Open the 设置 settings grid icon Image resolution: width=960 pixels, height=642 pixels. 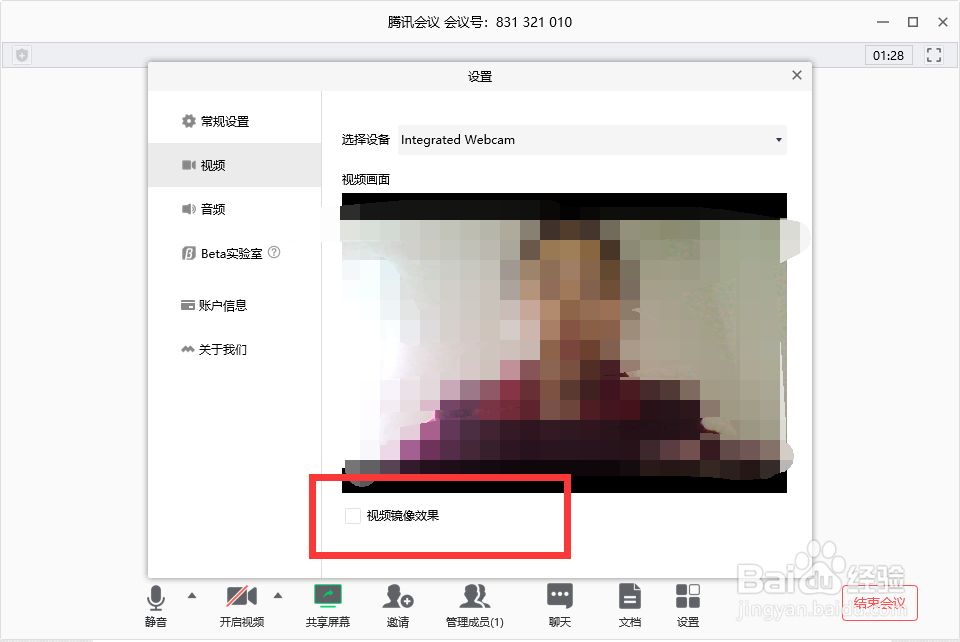[688, 597]
